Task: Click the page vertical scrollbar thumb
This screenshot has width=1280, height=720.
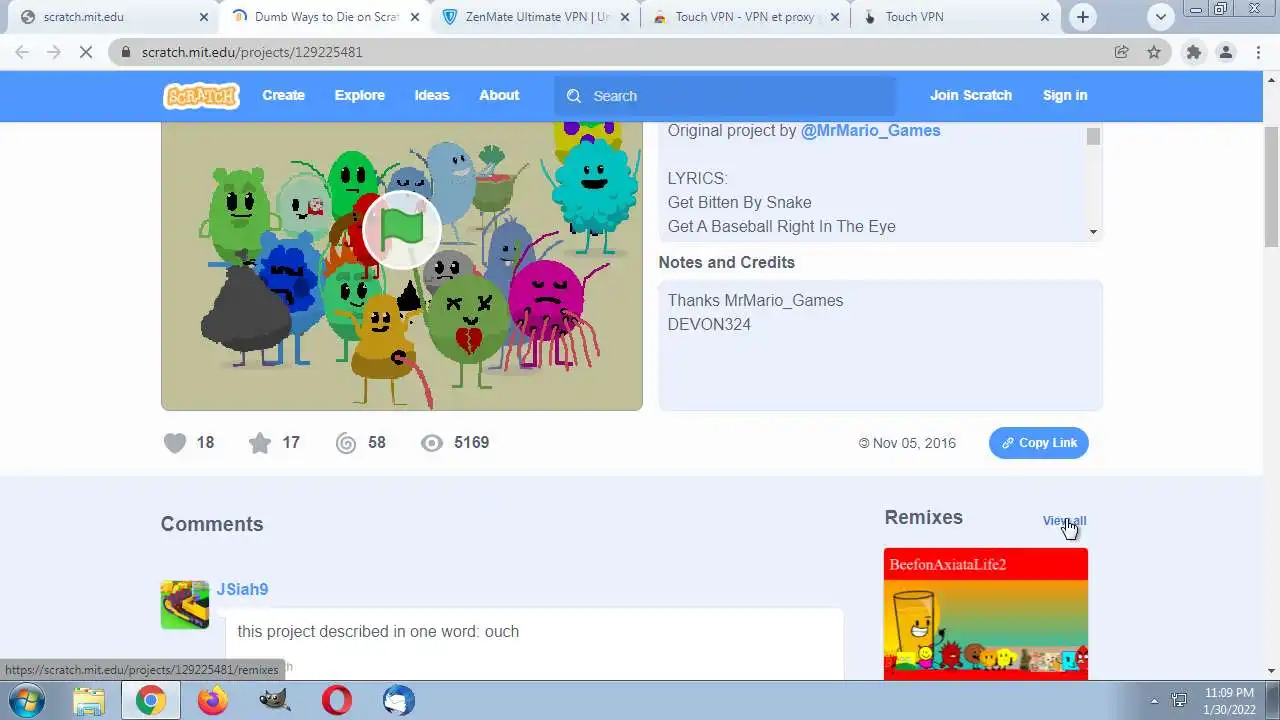Action: pos(1271,185)
